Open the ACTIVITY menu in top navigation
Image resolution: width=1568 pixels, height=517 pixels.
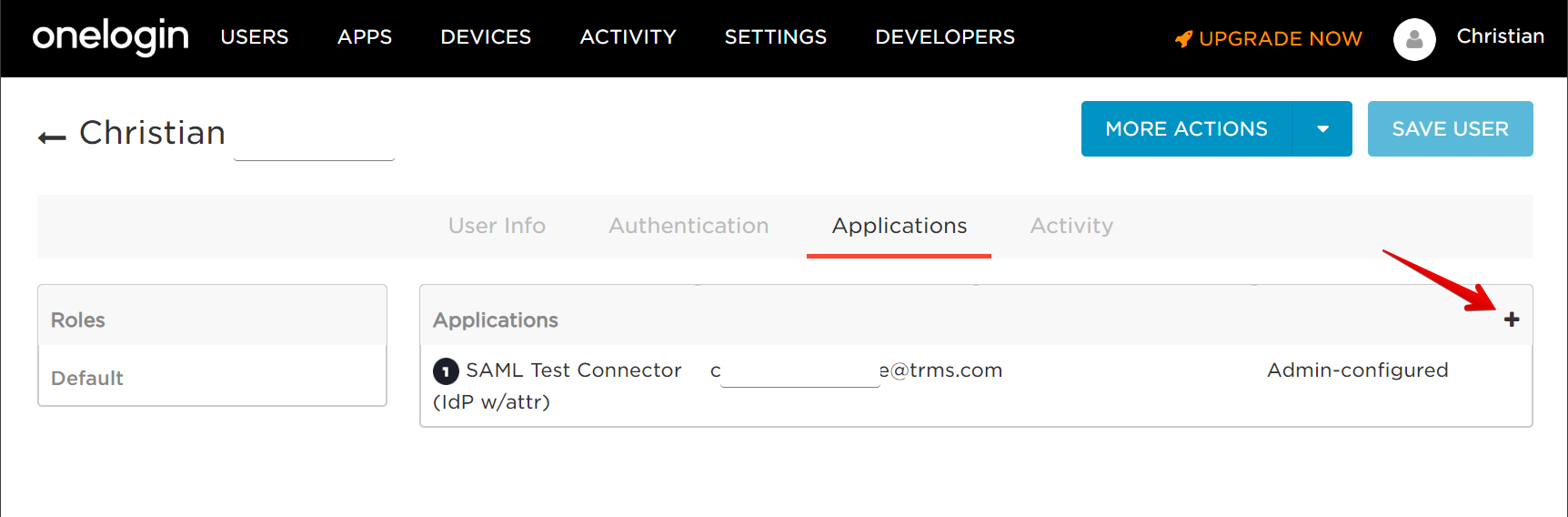pos(628,37)
